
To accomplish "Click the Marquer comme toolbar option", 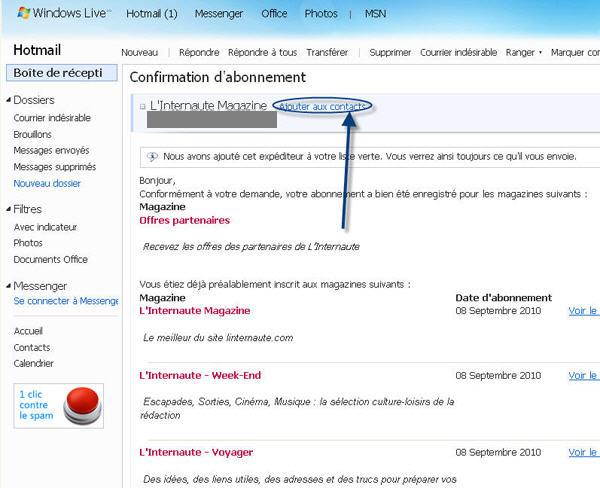I will coord(575,52).
